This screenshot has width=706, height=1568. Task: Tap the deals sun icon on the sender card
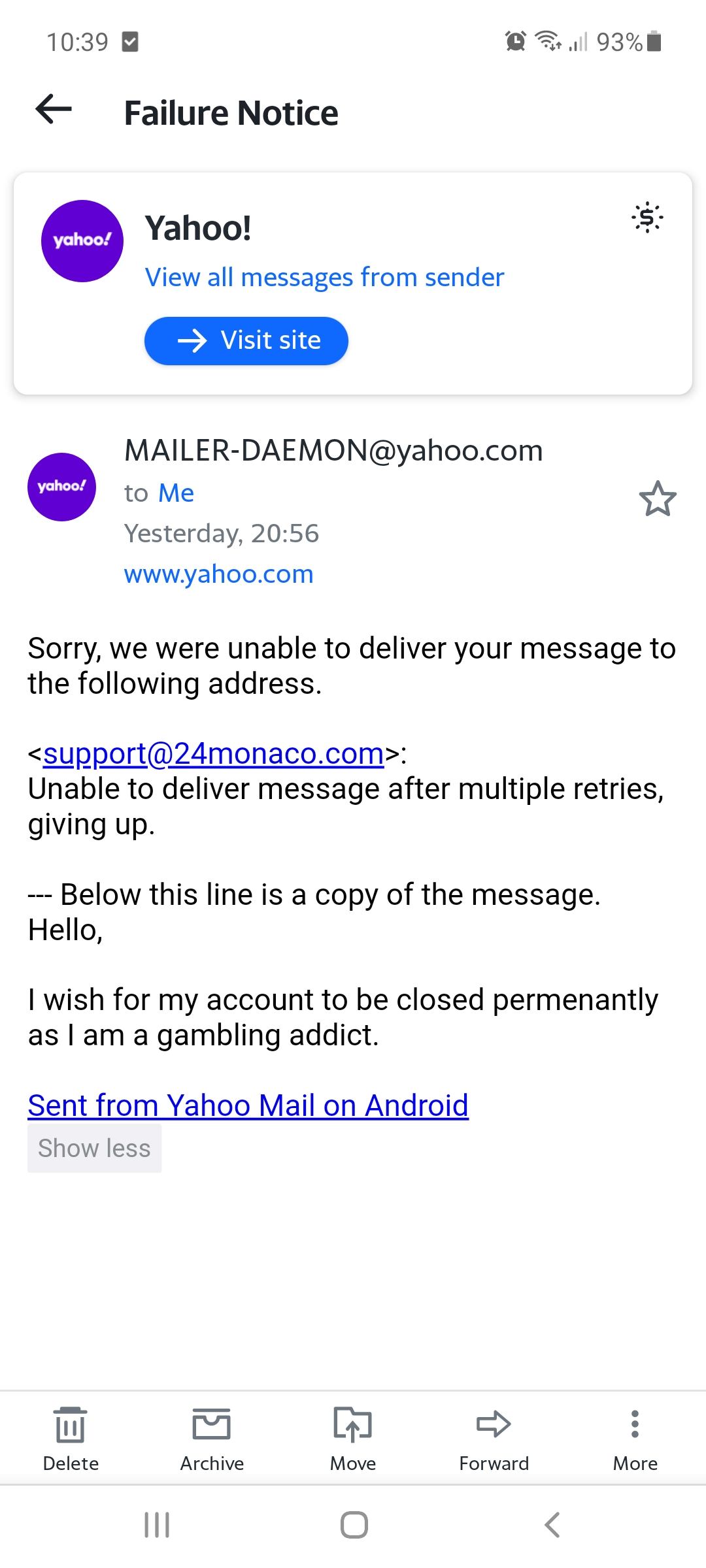coord(647,217)
